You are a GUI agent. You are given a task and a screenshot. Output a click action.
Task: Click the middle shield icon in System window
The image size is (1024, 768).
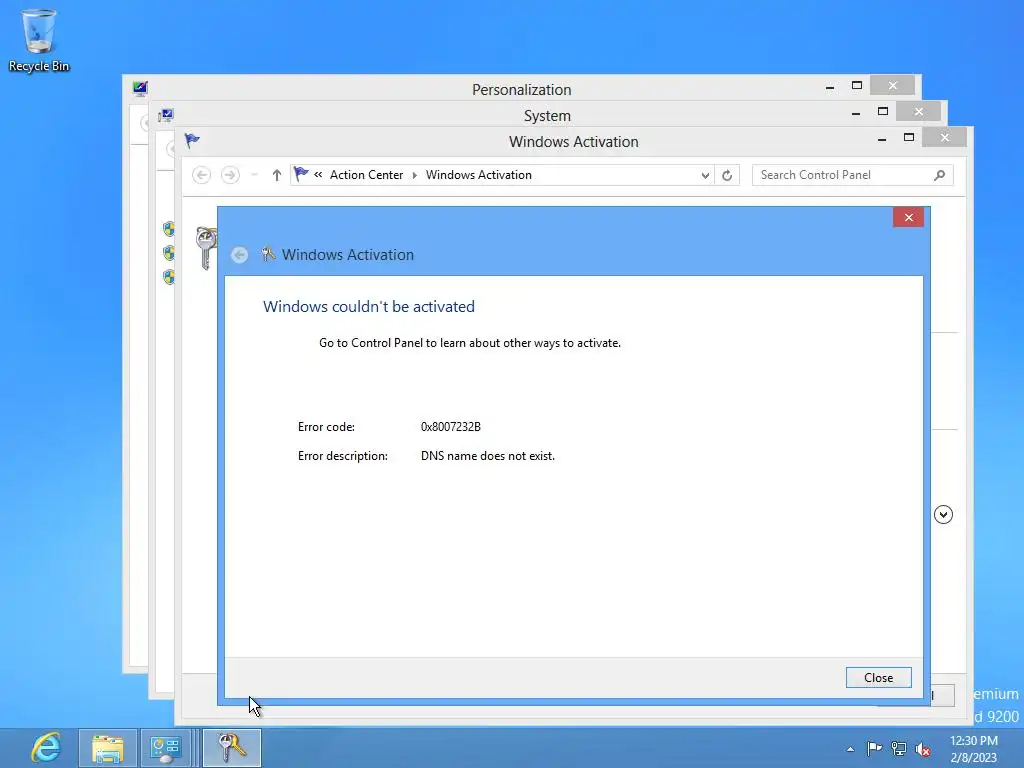pyautogui.click(x=168, y=253)
